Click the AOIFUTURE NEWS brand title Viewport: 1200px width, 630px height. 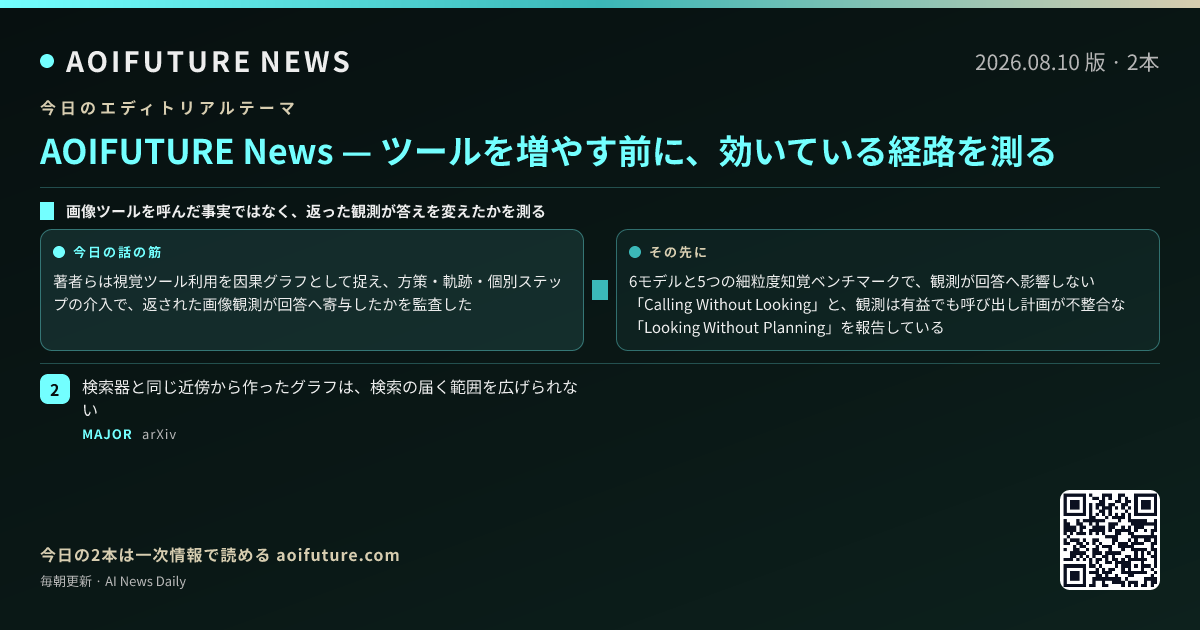tap(208, 62)
